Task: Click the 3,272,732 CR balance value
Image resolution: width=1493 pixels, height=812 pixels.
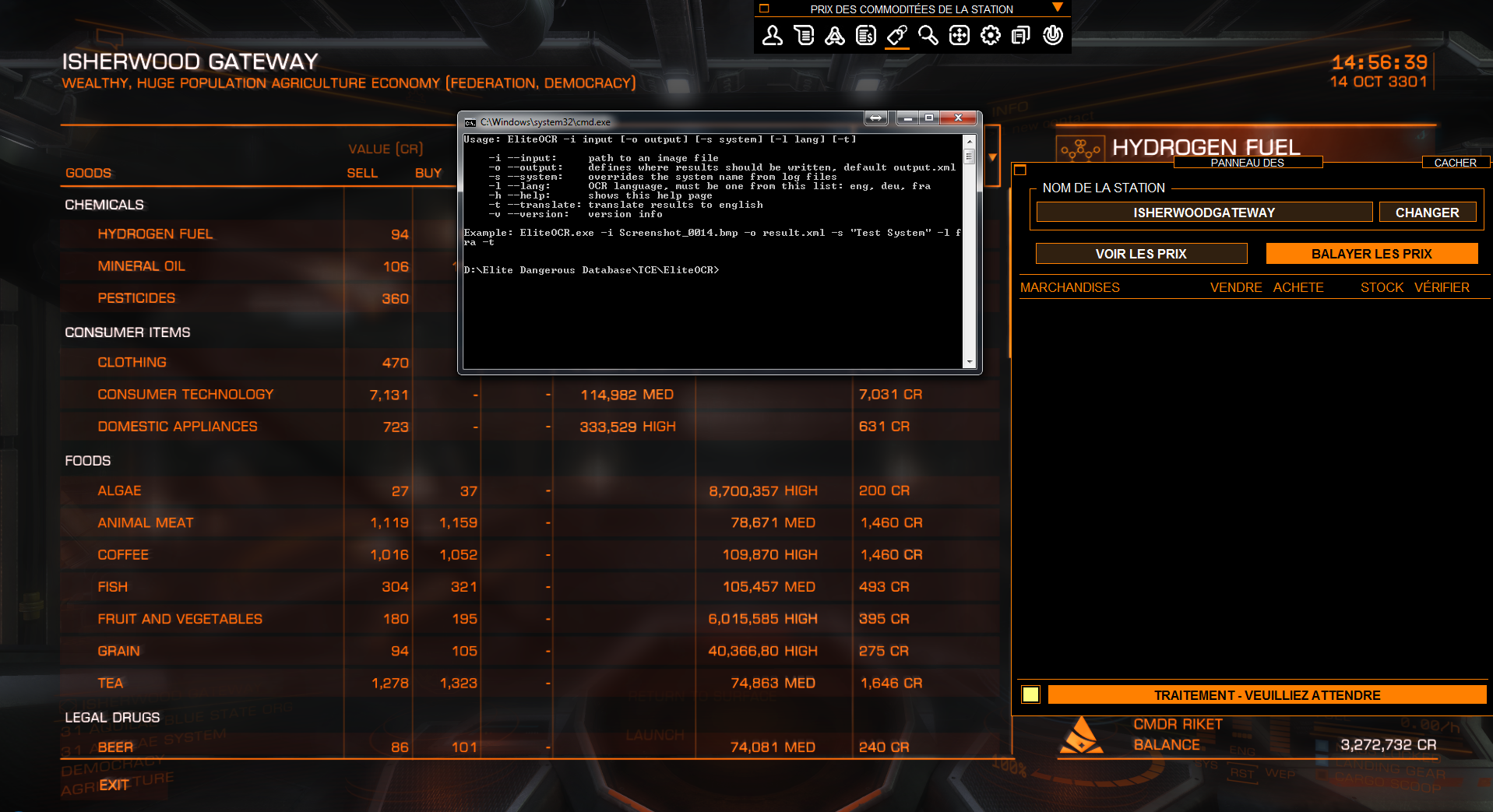Action: click(1389, 745)
